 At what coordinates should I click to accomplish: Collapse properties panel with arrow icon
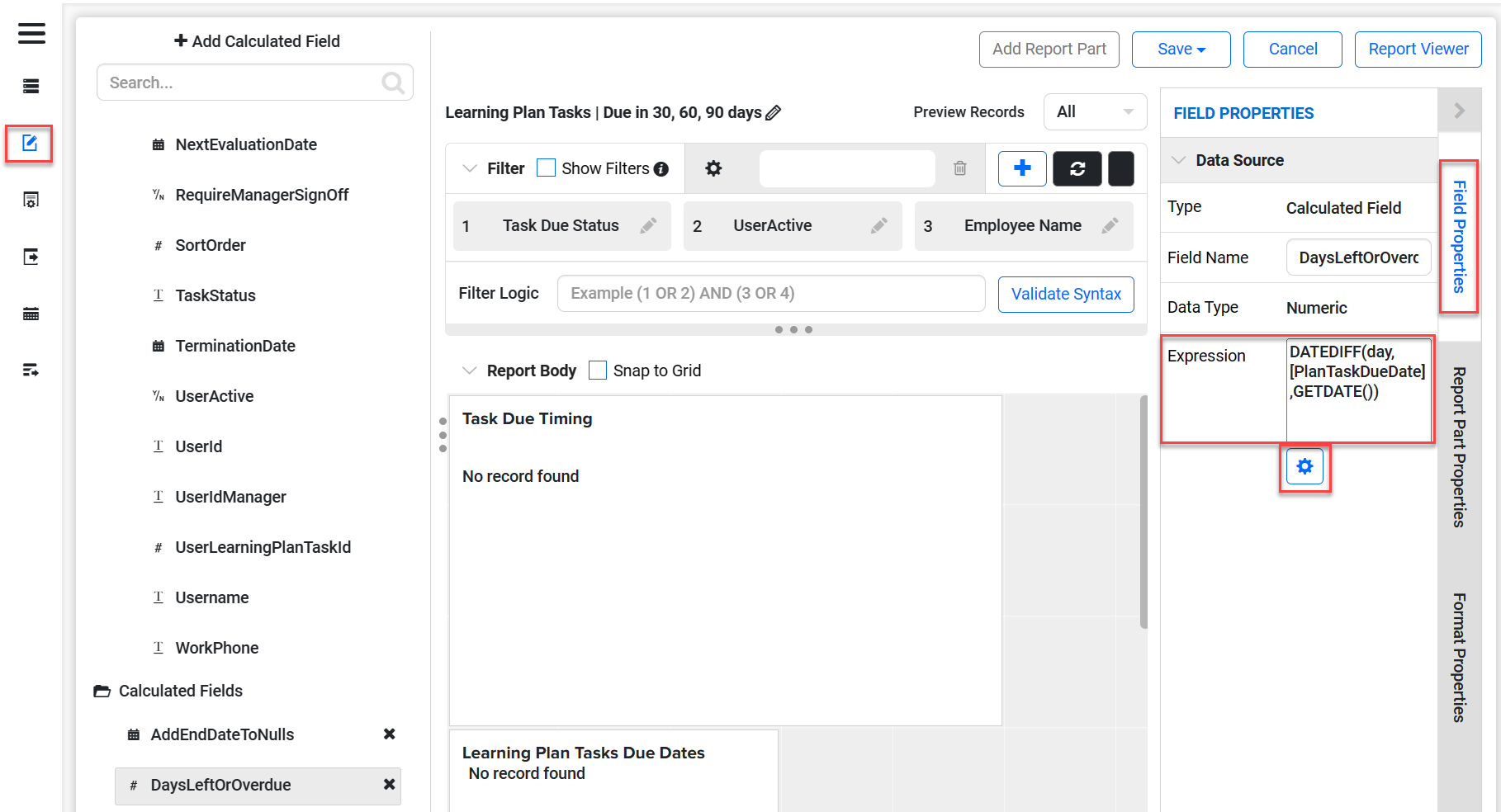[x=1460, y=111]
